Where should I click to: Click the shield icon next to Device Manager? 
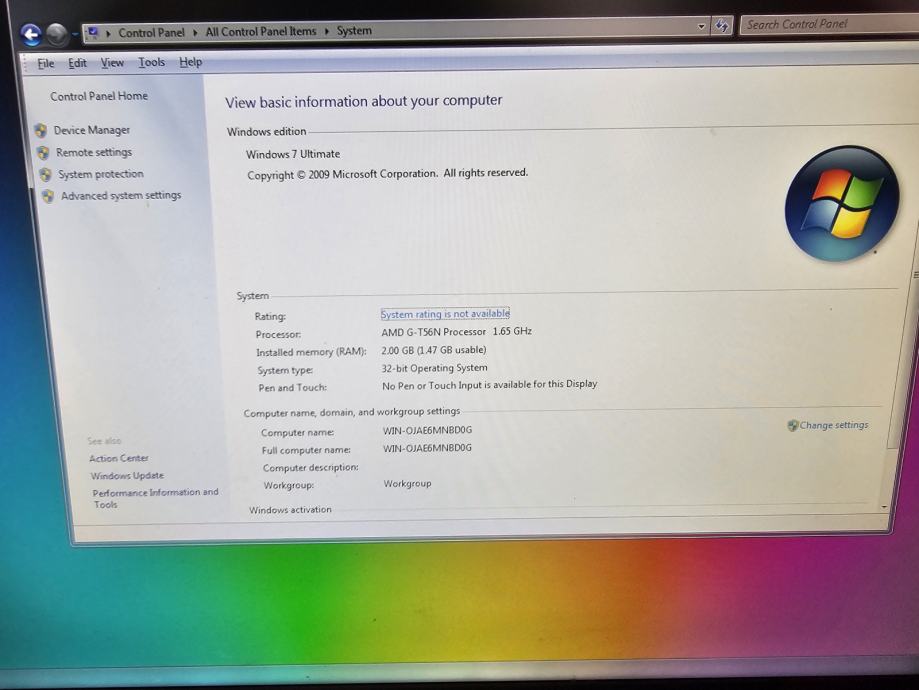point(40,130)
